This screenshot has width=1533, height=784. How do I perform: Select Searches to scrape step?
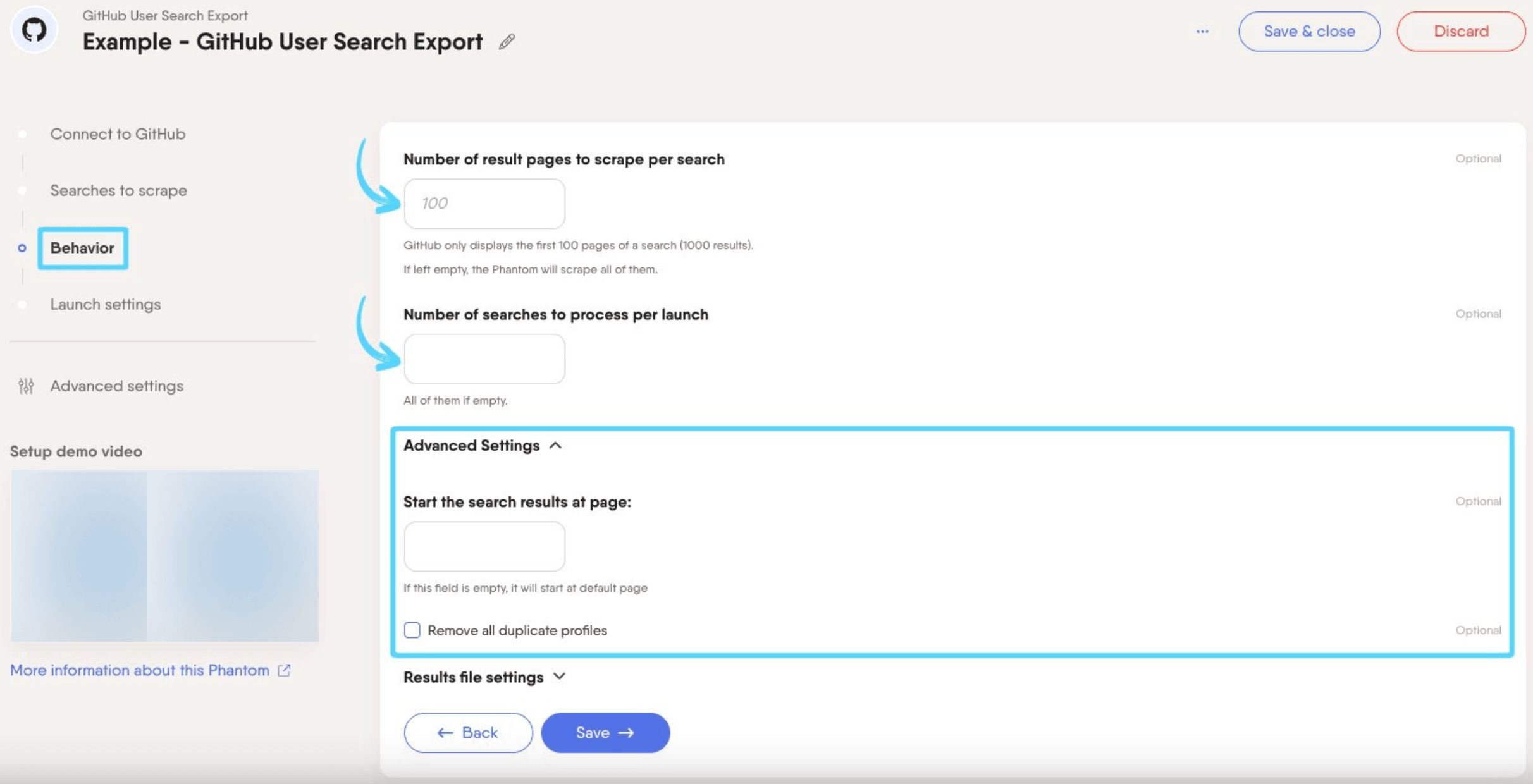pos(118,190)
